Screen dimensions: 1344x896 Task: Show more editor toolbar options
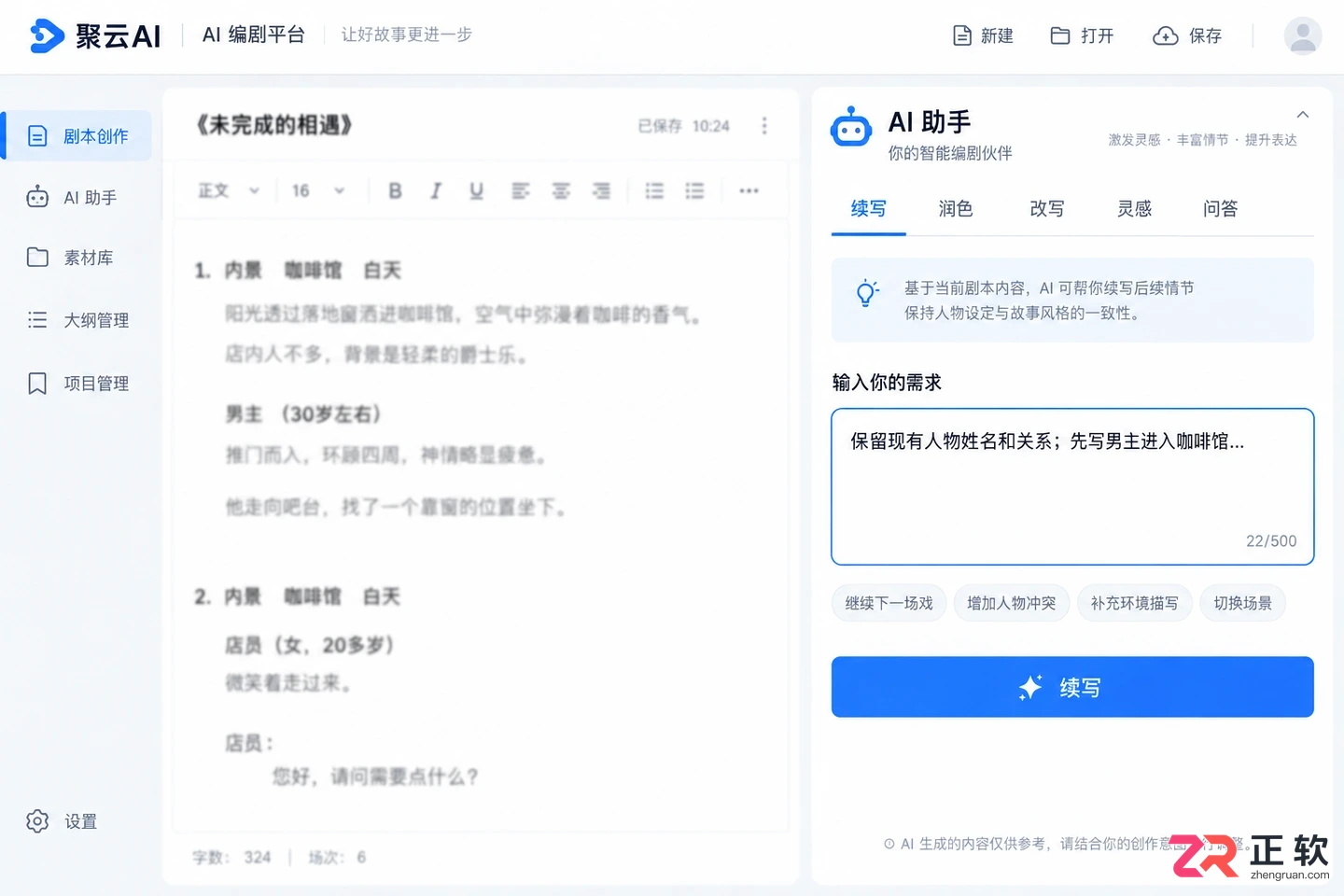click(749, 190)
